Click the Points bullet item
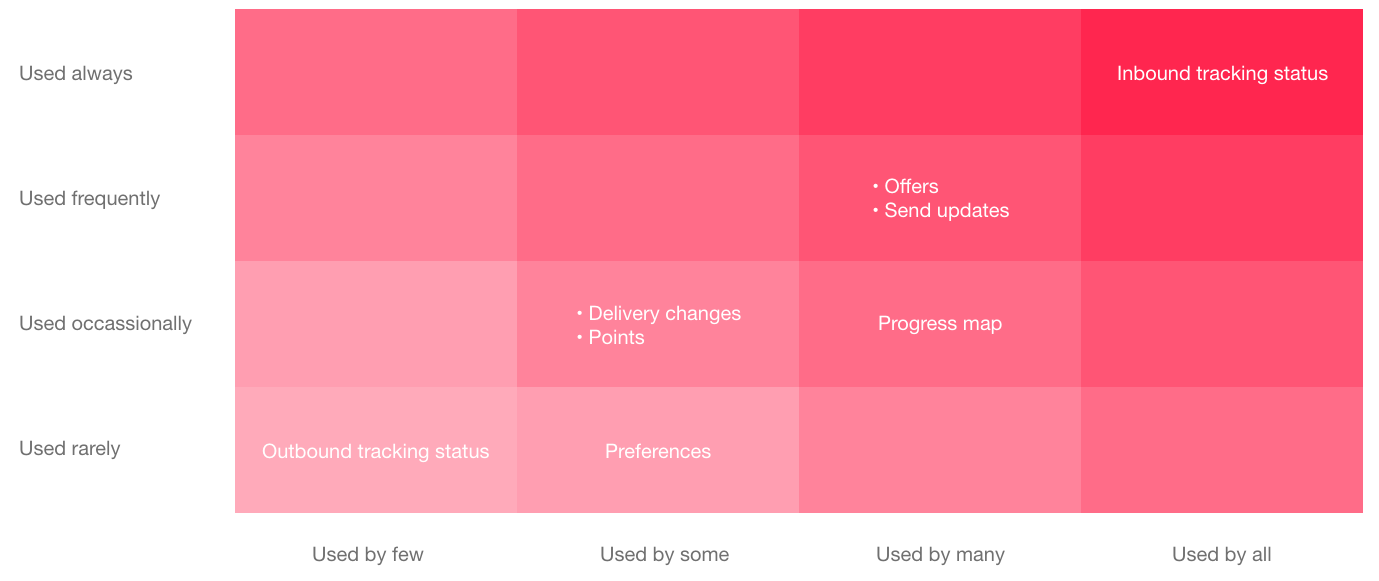This screenshot has width=1379, height=581. point(610,337)
